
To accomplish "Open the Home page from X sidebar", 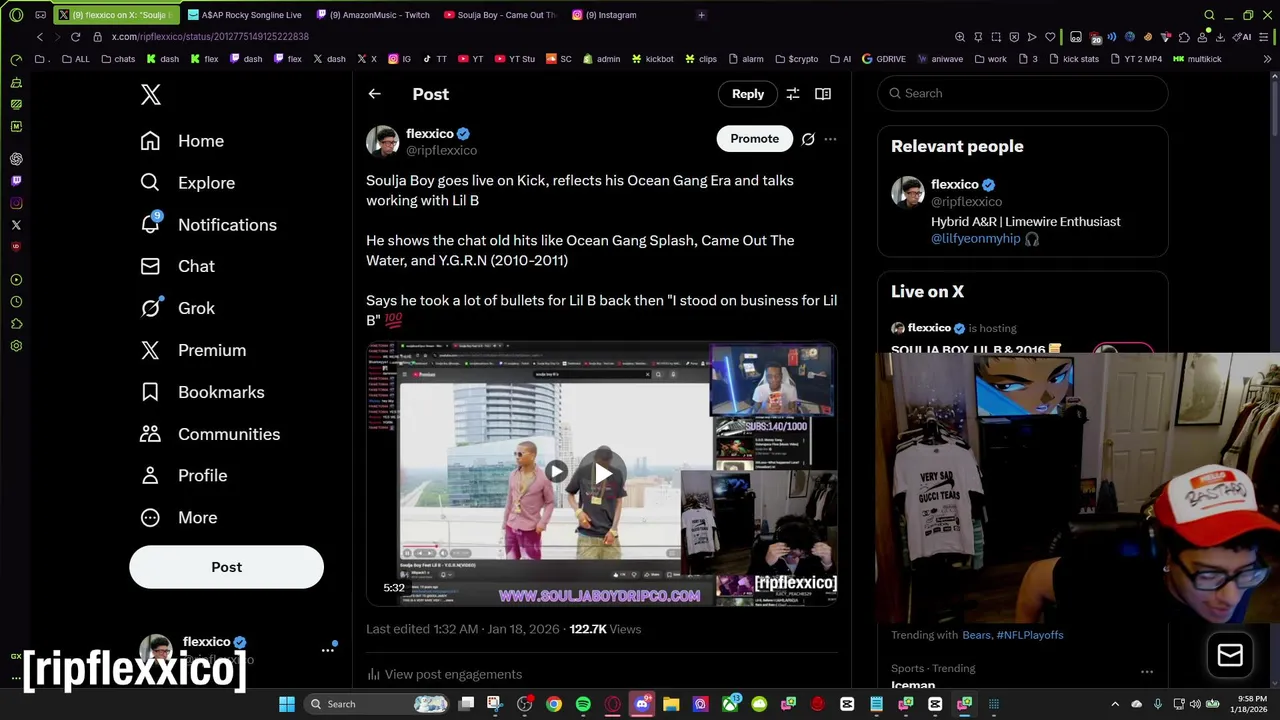I will point(182,141).
